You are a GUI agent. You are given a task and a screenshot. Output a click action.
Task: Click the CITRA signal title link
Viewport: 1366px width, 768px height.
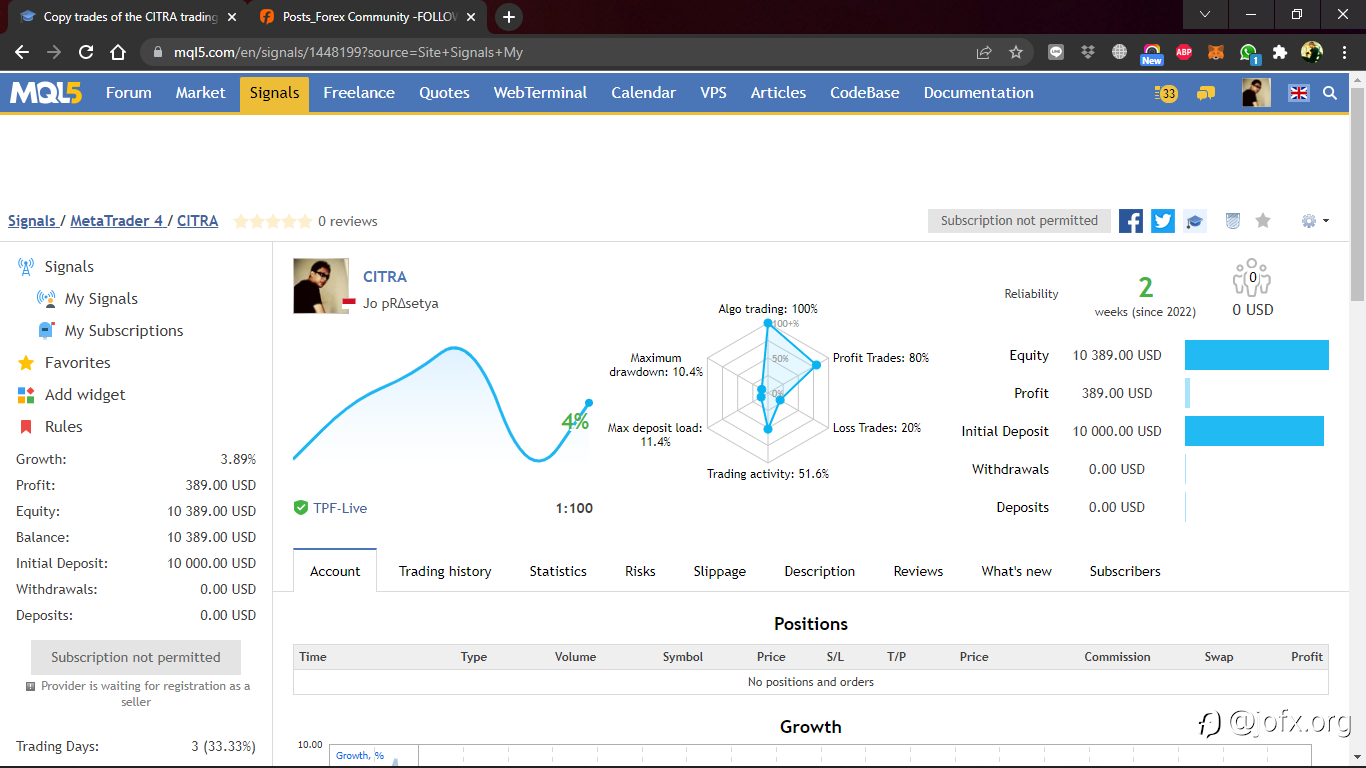(x=385, y=277)
